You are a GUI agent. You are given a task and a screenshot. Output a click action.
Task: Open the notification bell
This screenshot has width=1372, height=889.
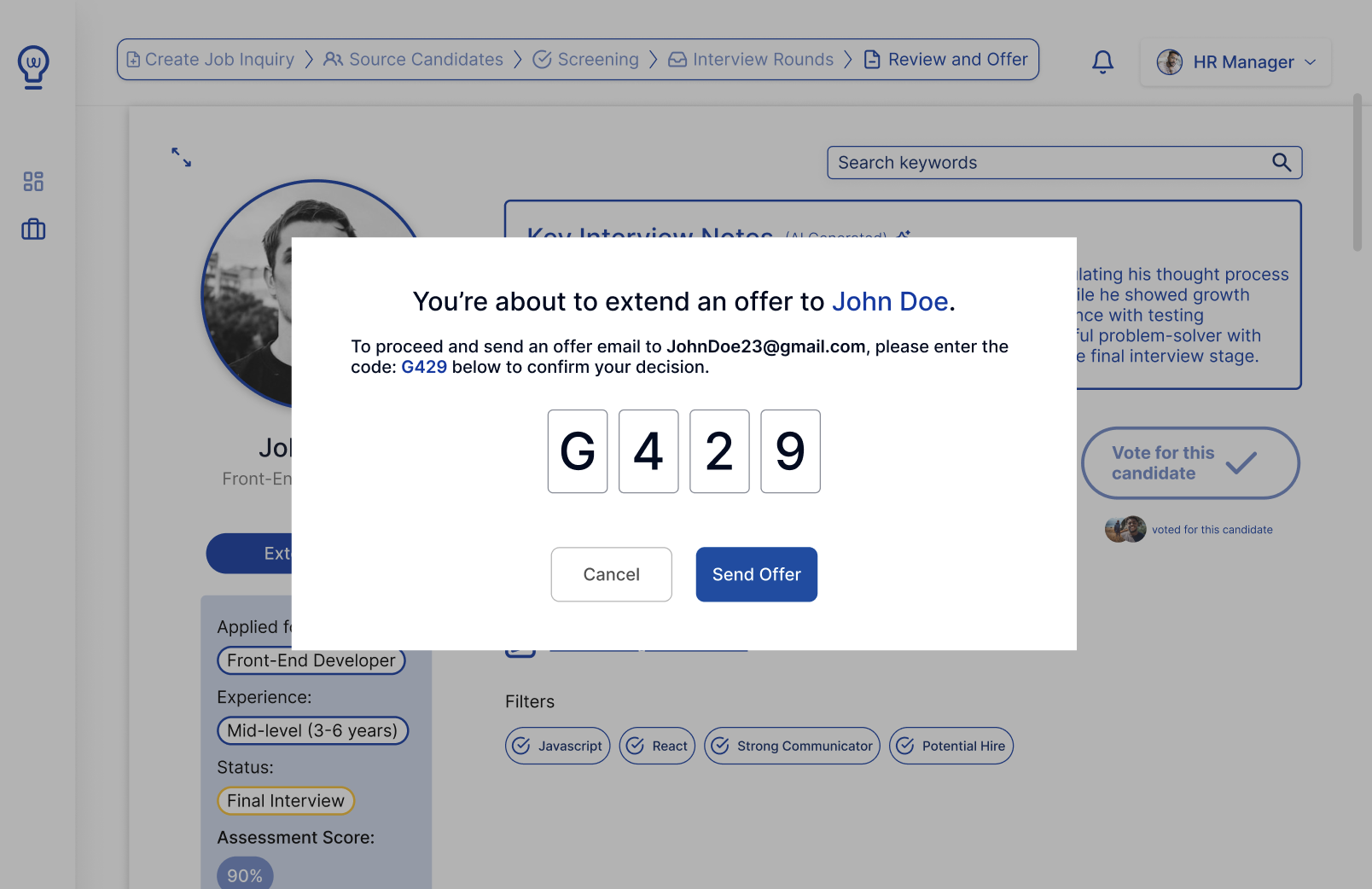click(x=1102, y=61)
